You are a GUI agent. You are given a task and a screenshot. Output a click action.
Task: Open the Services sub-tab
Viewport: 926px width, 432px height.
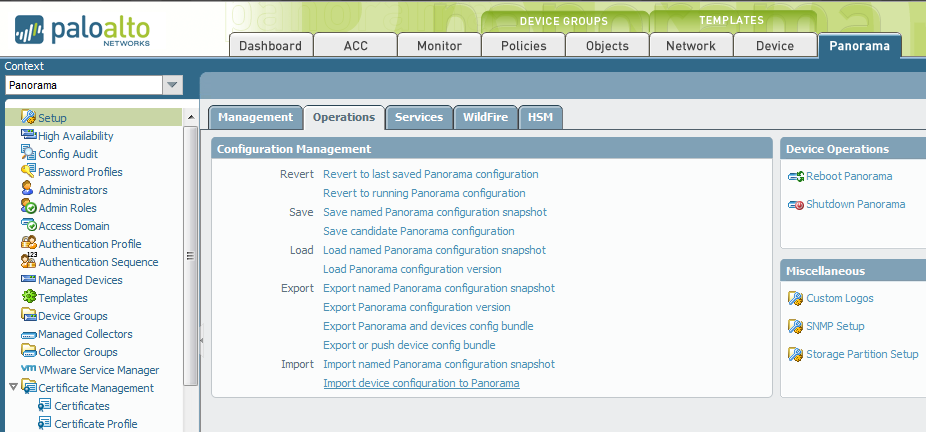point(419,117)
